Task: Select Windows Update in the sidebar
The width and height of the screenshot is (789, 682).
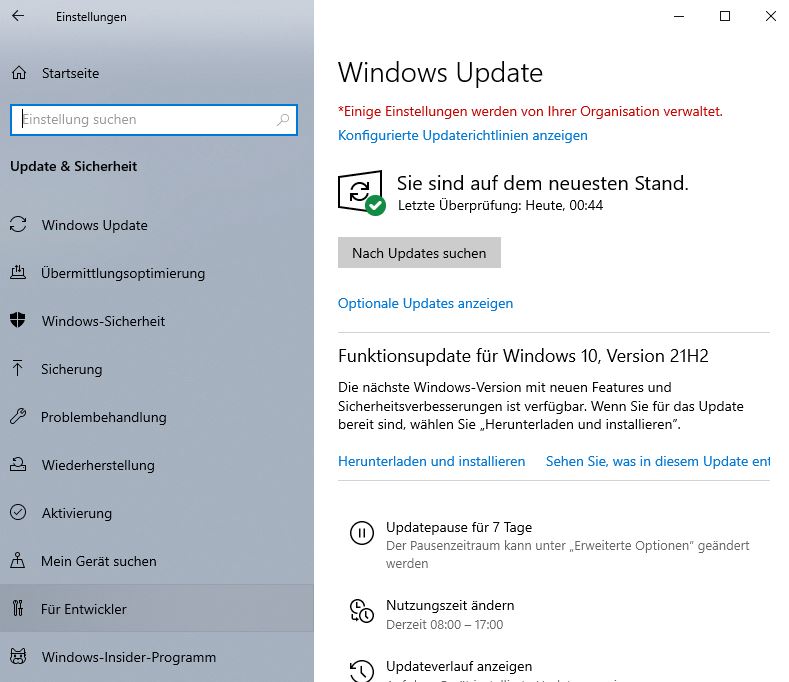Action: tap(156, 224)
